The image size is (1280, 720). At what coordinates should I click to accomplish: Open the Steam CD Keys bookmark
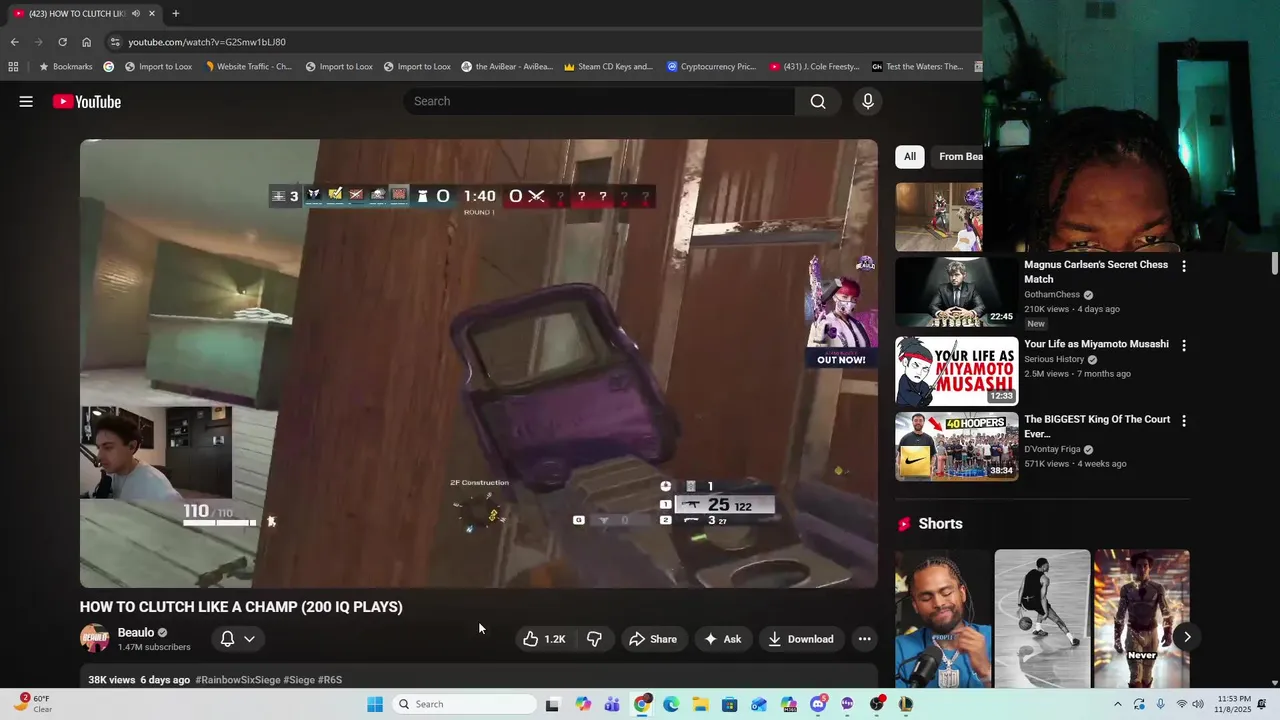[609, 67]
